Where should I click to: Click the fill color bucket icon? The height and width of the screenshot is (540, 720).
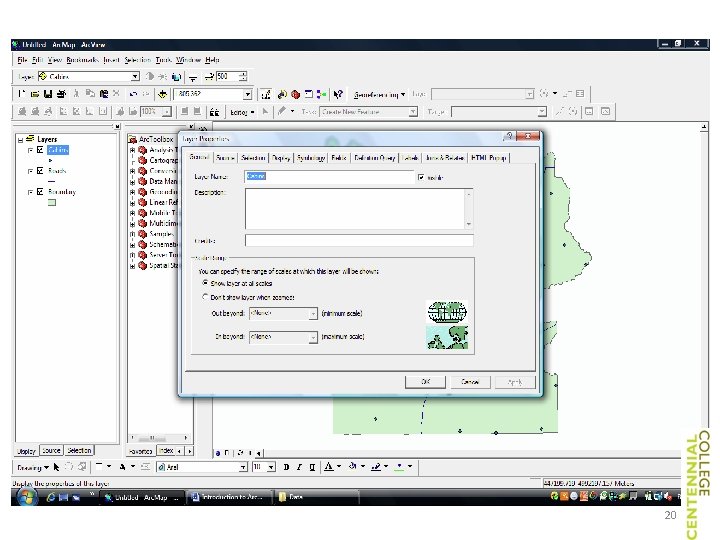[x=352, y=467]
